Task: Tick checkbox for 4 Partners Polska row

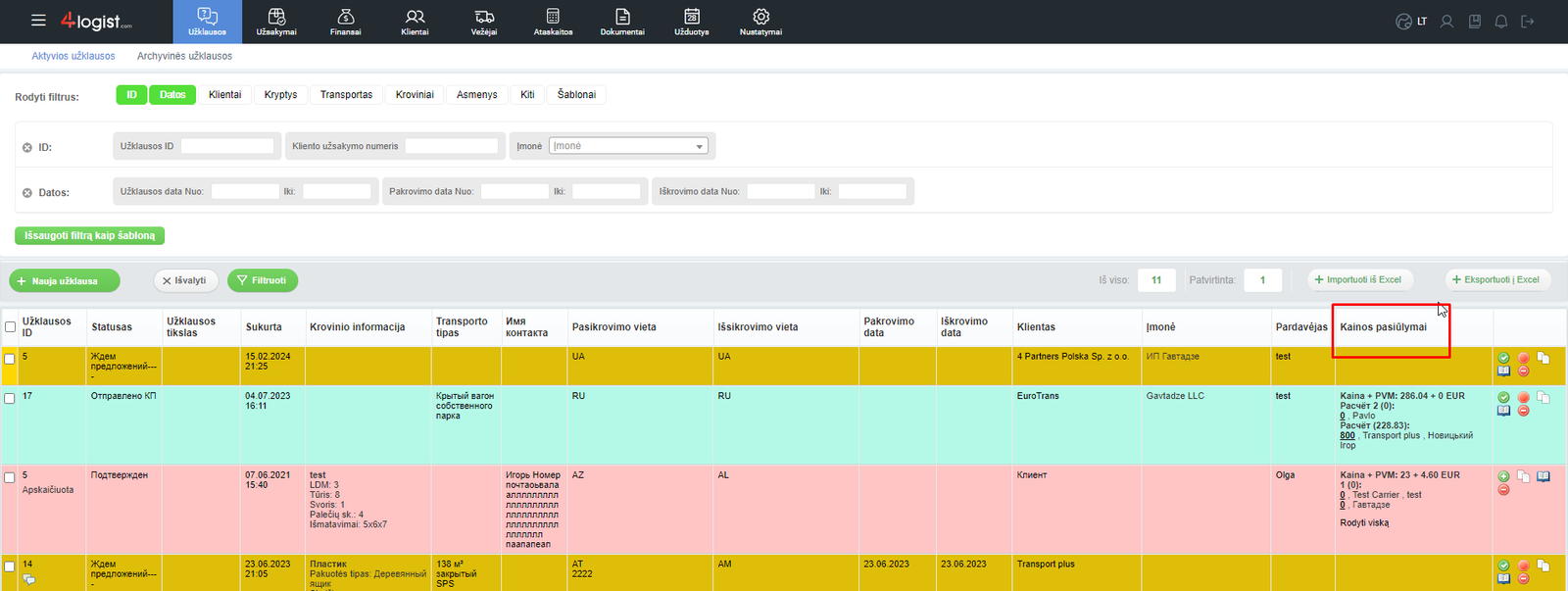Action: tap(10, 359)
